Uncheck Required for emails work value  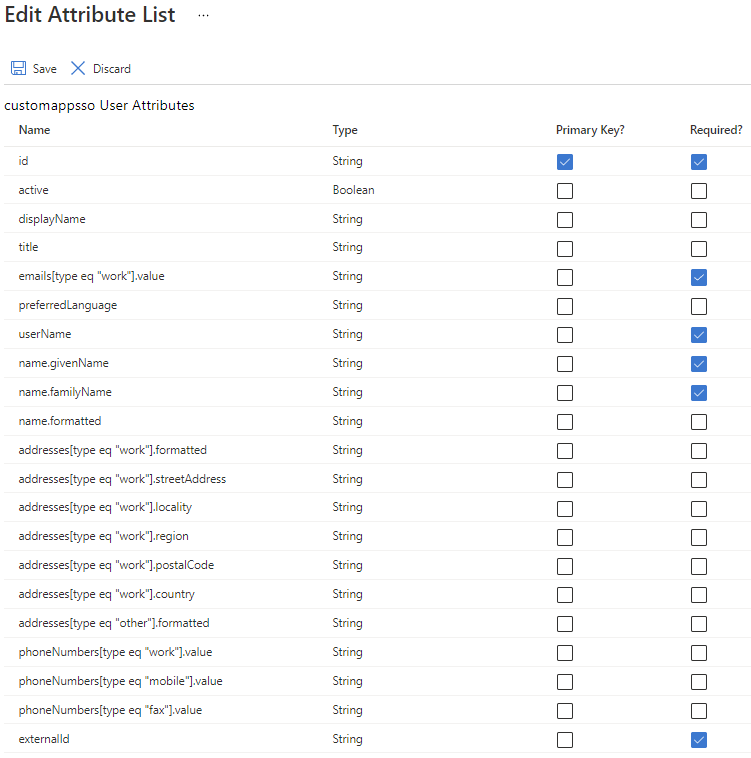[x=699, y=277]
